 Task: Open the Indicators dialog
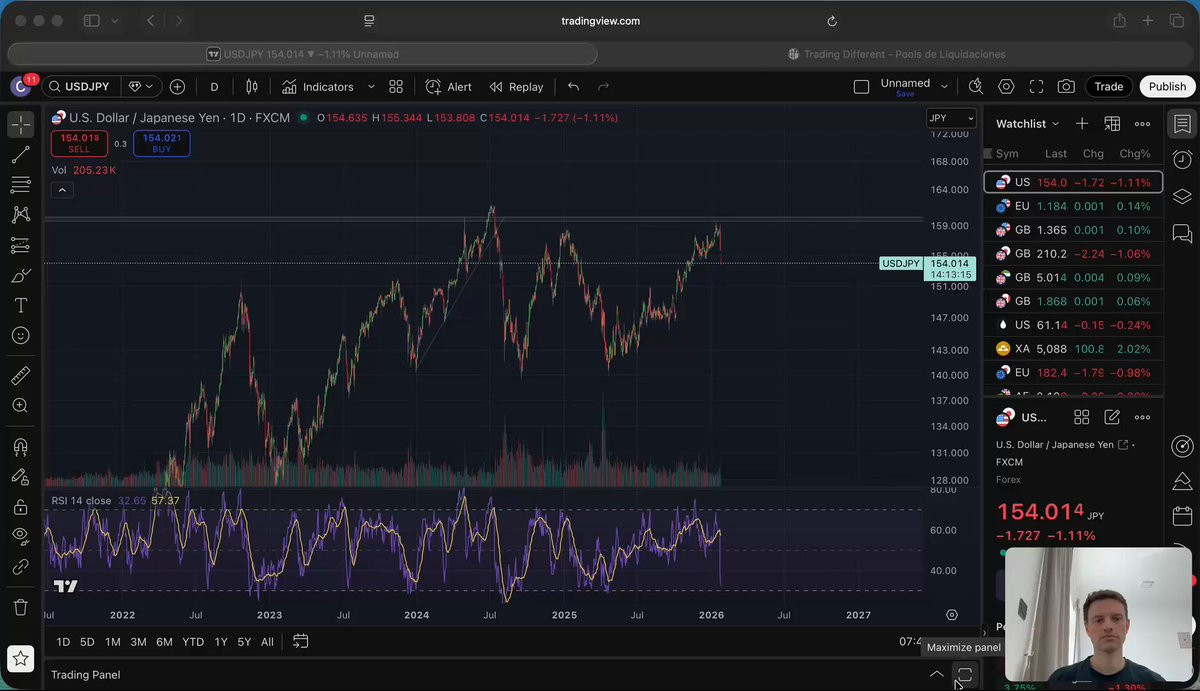pyautogui.click(x=318, y=87)
